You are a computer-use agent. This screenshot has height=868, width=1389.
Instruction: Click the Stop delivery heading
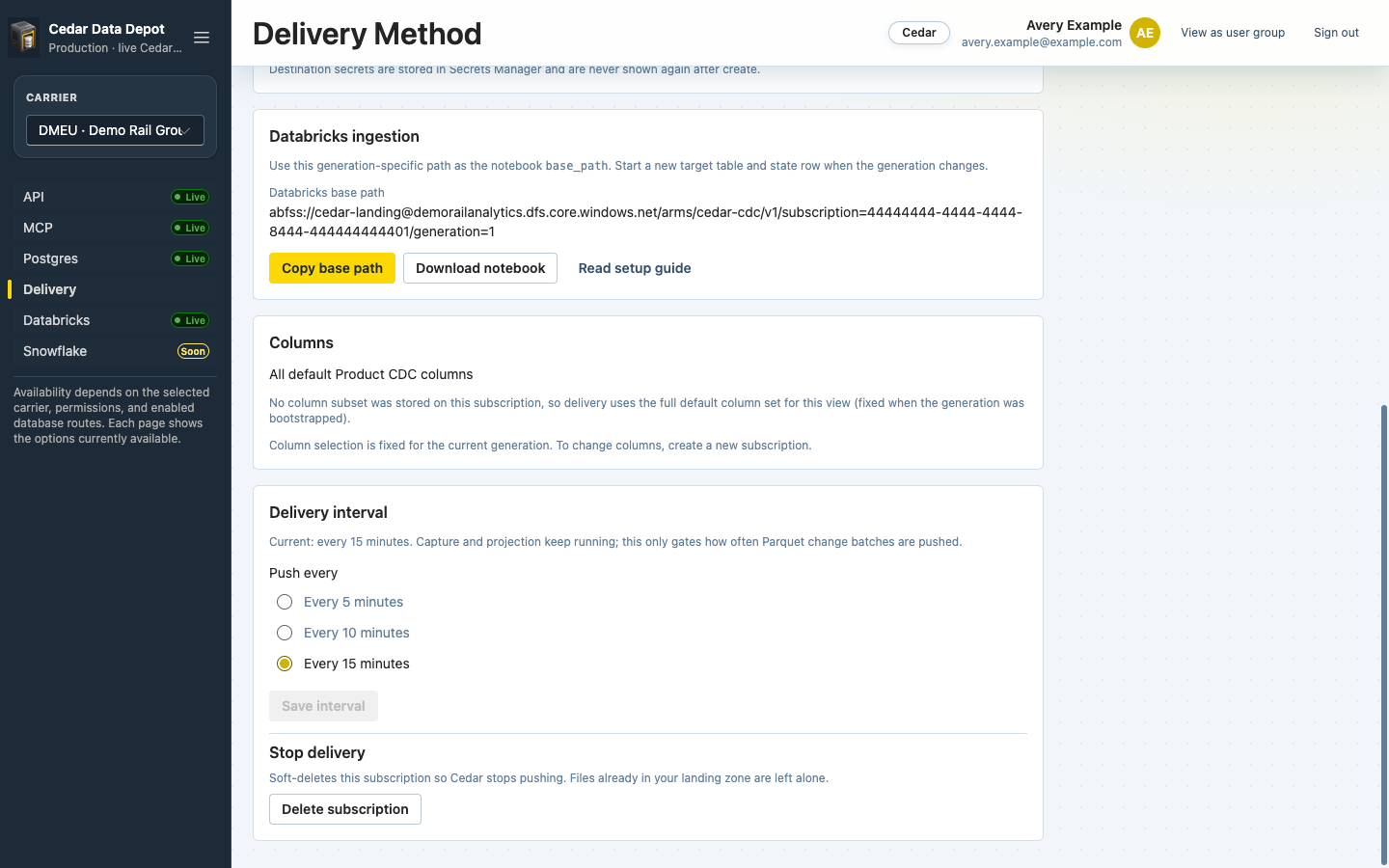[x=317, y=753]
